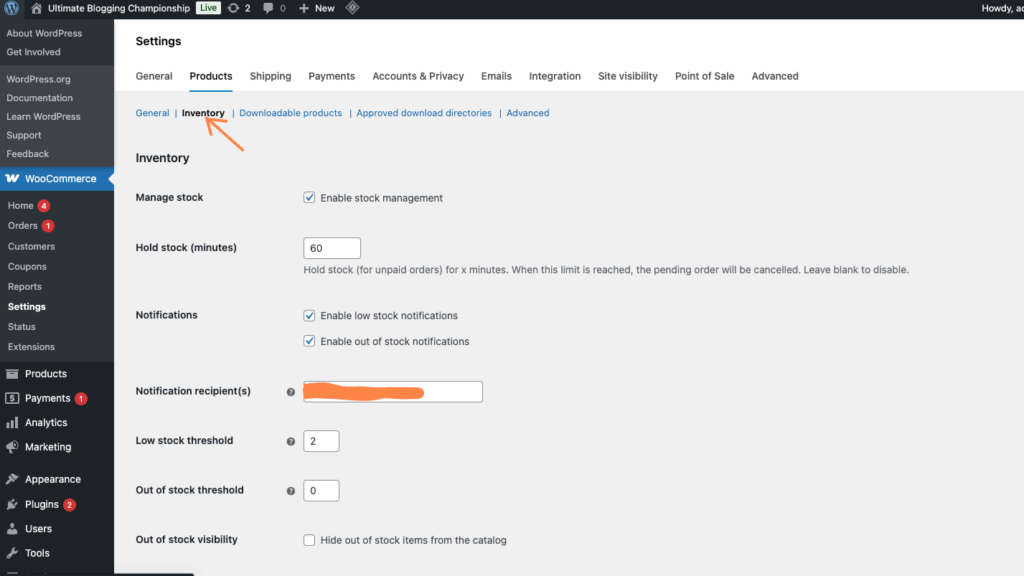Viewport: 1024px width, 576px height.
Task: Click help icon next to Low stock threshold
Action: coord(291,441)
